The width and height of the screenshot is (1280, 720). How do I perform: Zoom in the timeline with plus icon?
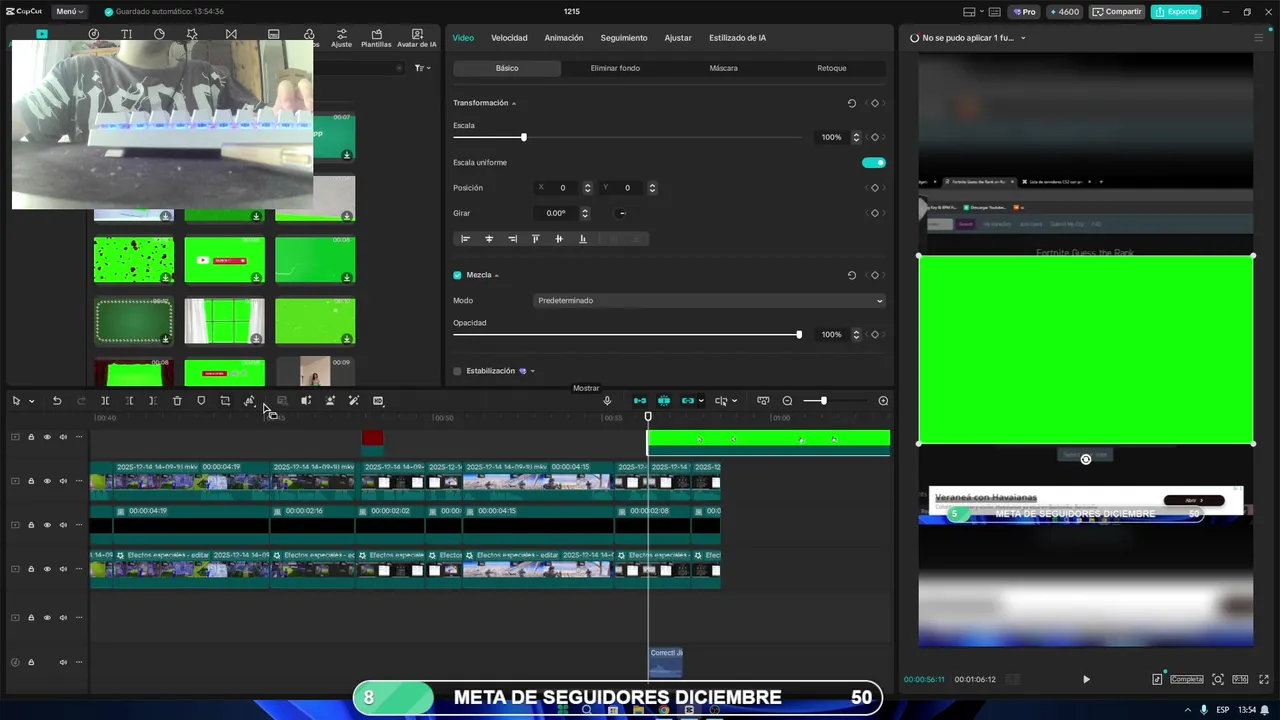click(x=883, y=401)
